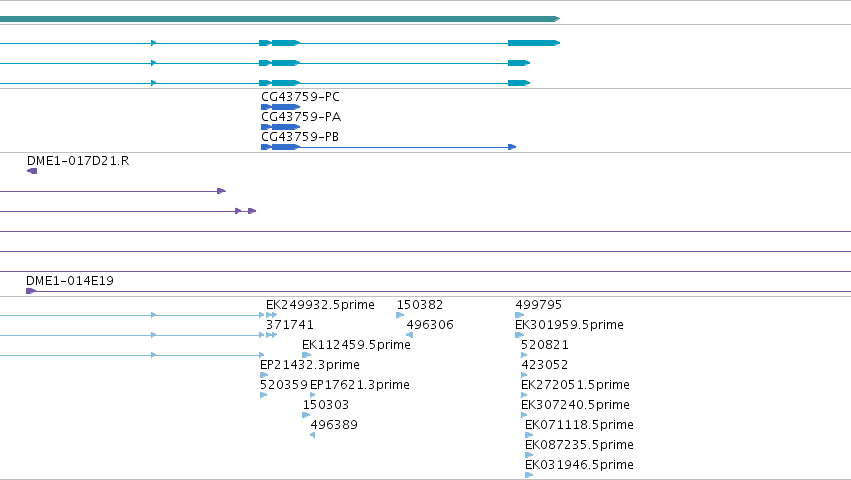Screen dimensions: 851x480
Task: Select the 520359 feature label
Action: pos(283,385)
